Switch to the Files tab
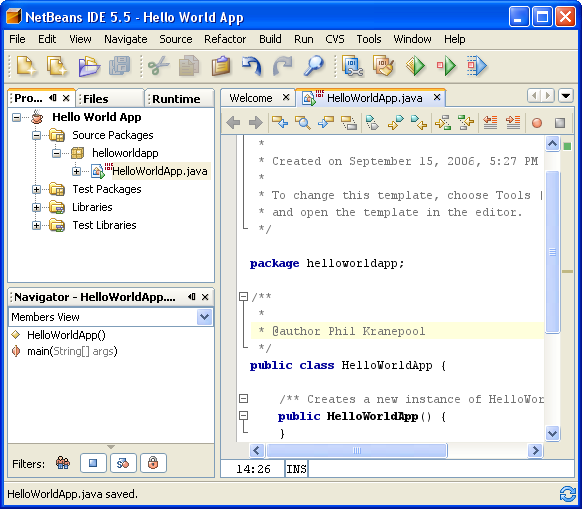Screen dimensions: 582x509 pyautogui.click(x=110, y=99)
